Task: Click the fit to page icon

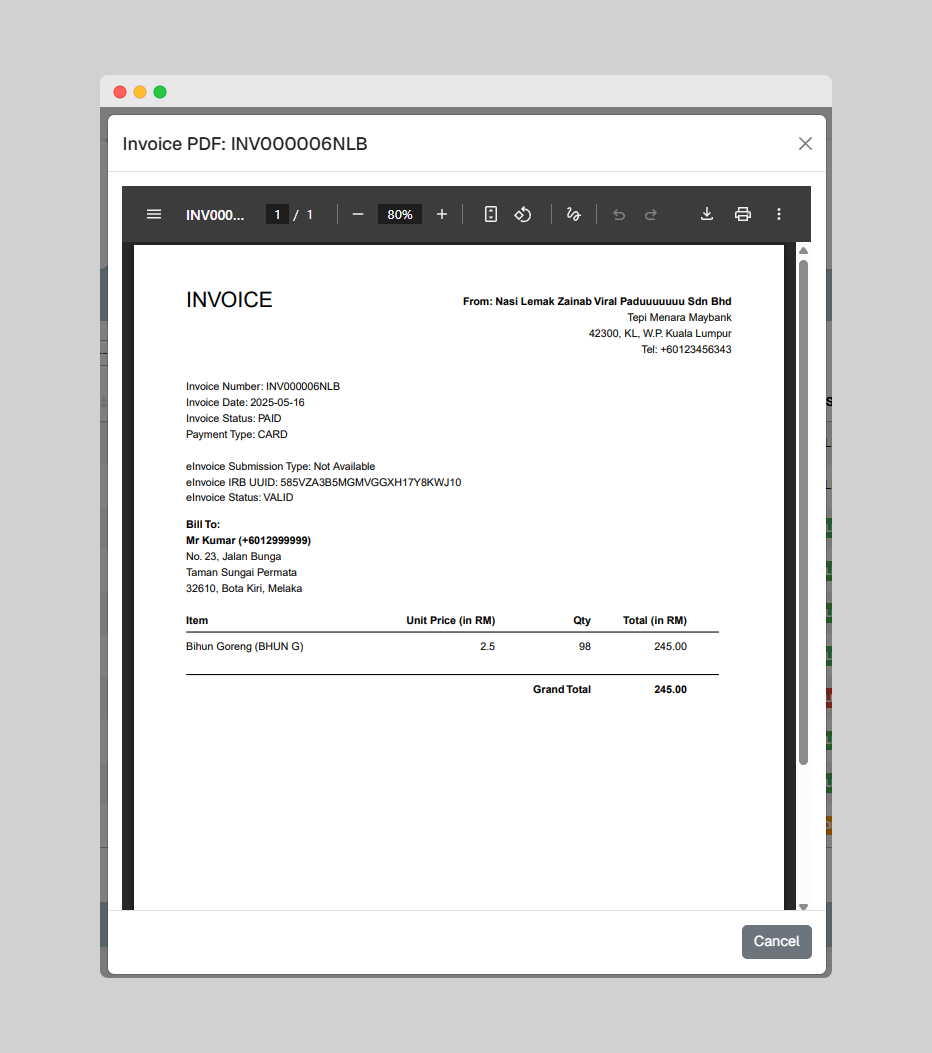Action: click(x=491, y=214)
